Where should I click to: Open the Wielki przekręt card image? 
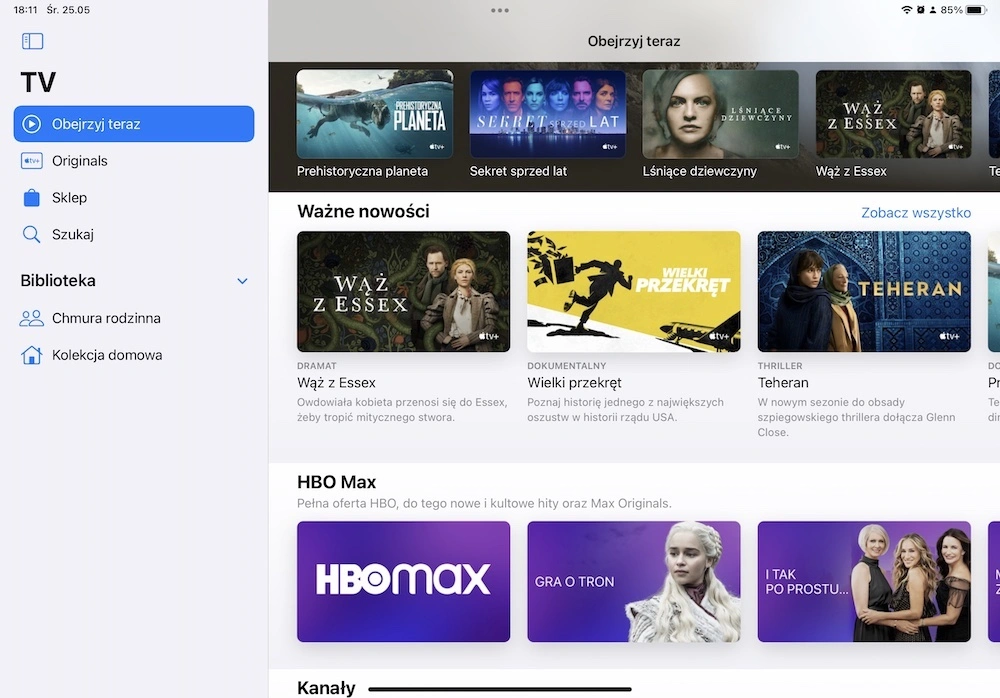click(634, 292)
